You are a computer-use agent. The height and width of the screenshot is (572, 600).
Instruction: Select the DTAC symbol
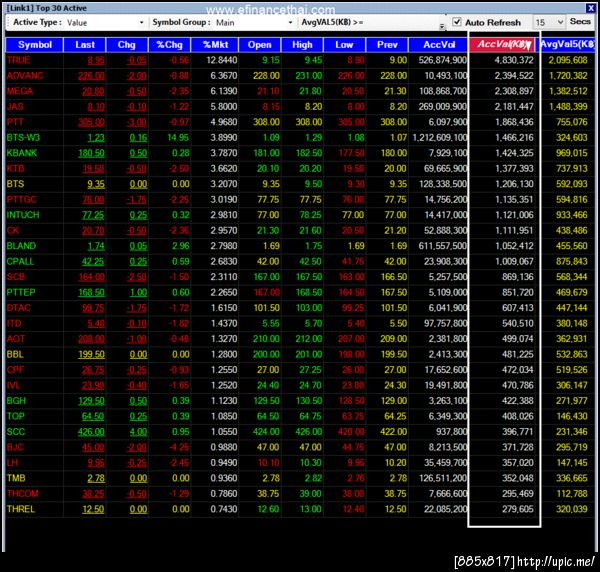tap(18, 308)
